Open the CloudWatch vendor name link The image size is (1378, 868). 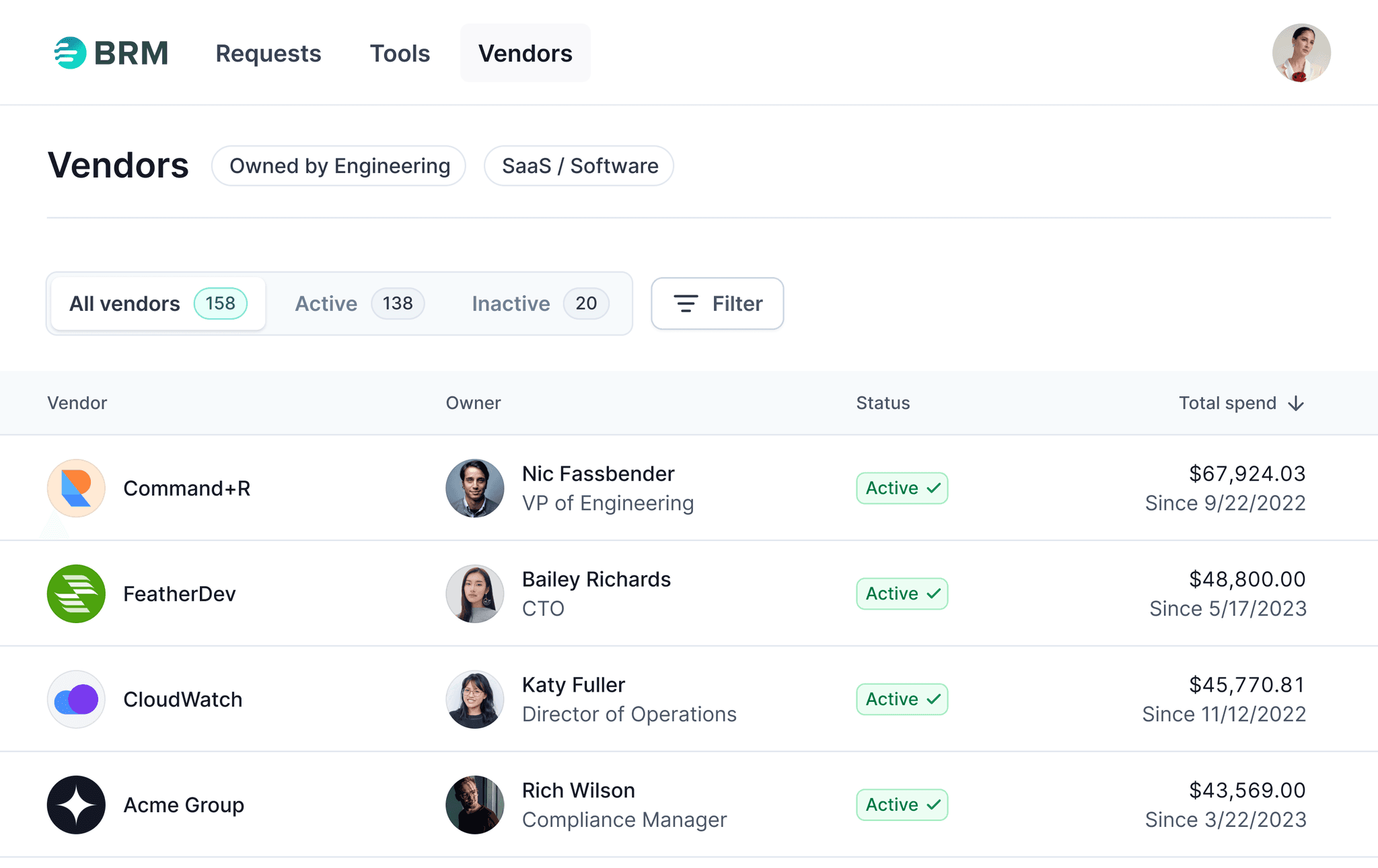183,699
